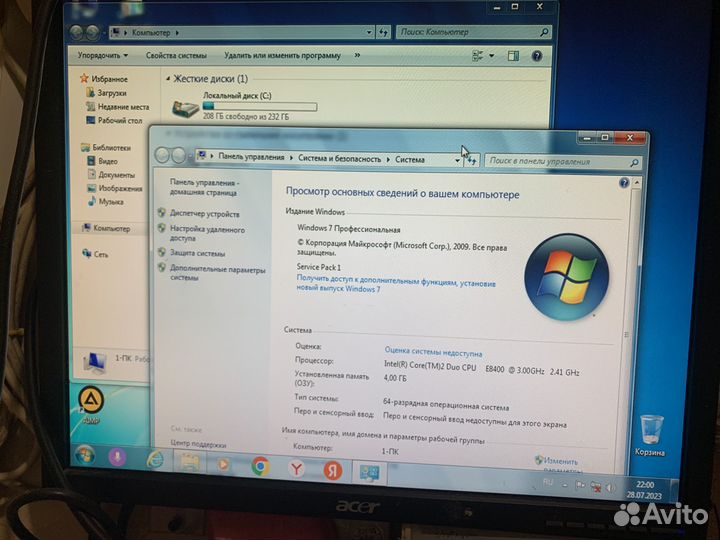Click the network tray icon with red cross

pos(596,487)
